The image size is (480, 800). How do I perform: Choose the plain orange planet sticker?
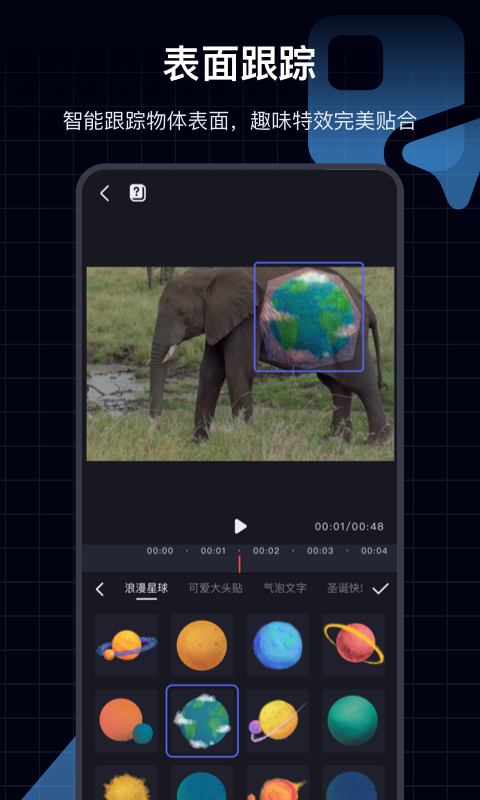[x=202, y=645]
